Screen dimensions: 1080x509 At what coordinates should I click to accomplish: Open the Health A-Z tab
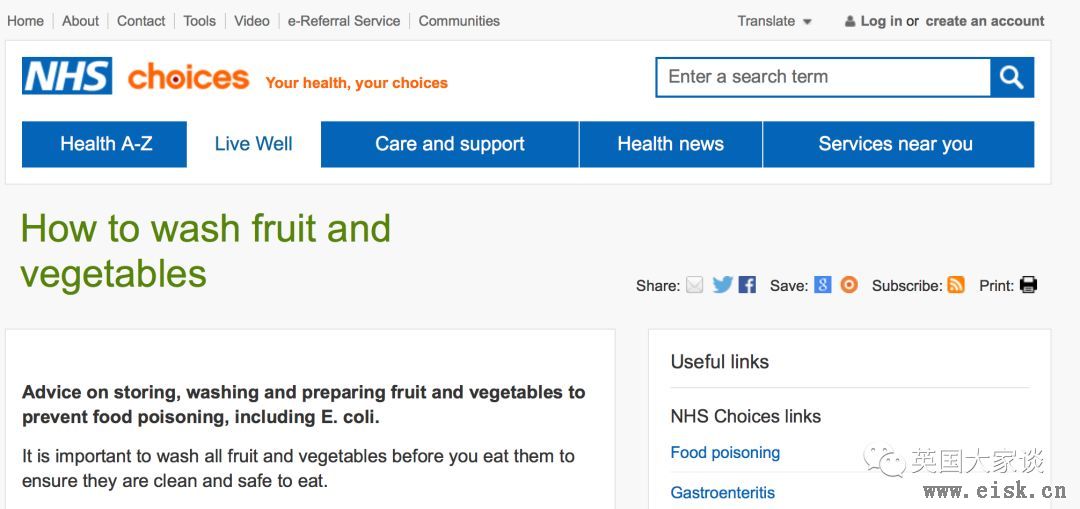click(x=105, y=144)
